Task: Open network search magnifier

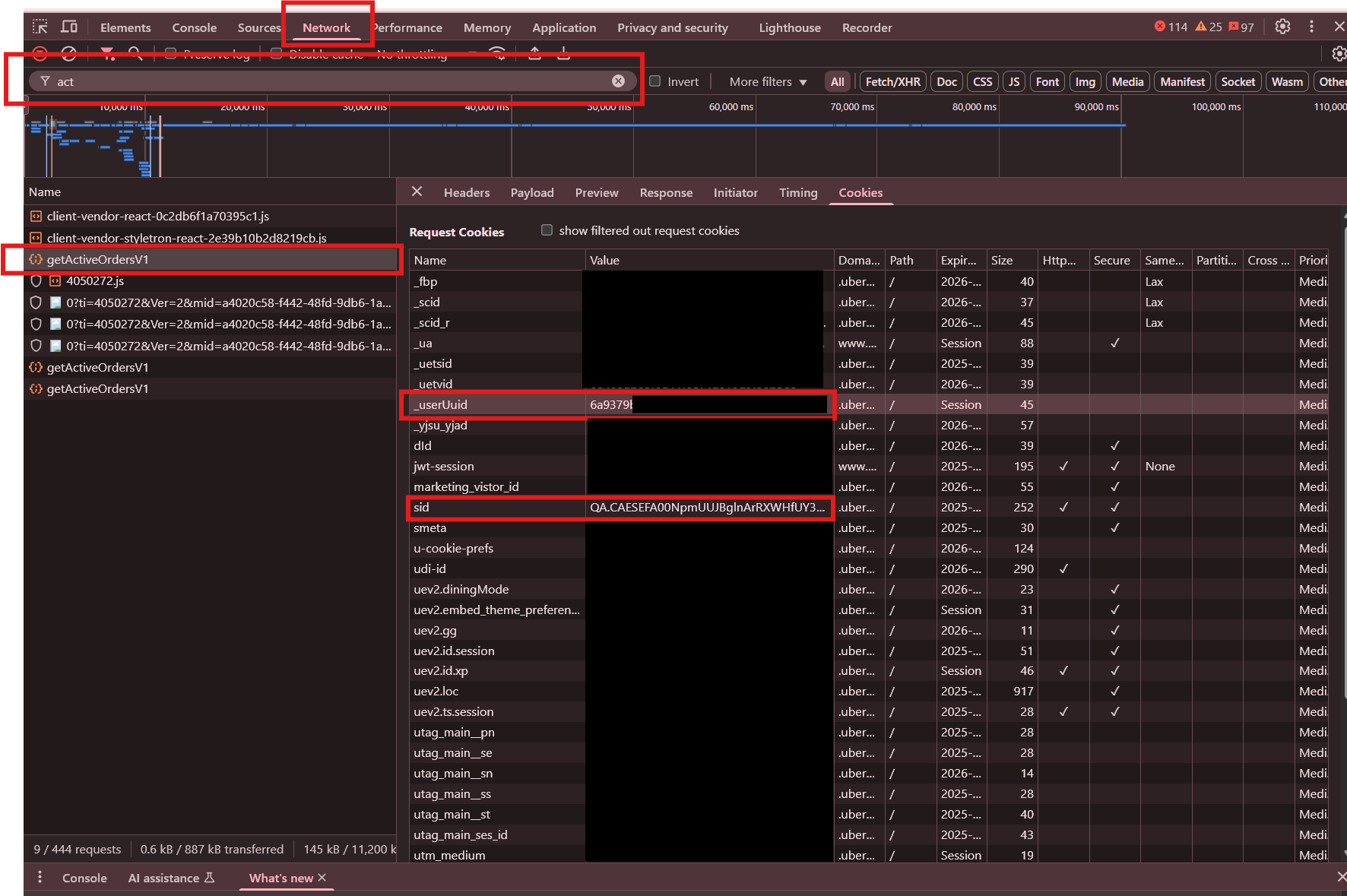Action: [135, 53]
